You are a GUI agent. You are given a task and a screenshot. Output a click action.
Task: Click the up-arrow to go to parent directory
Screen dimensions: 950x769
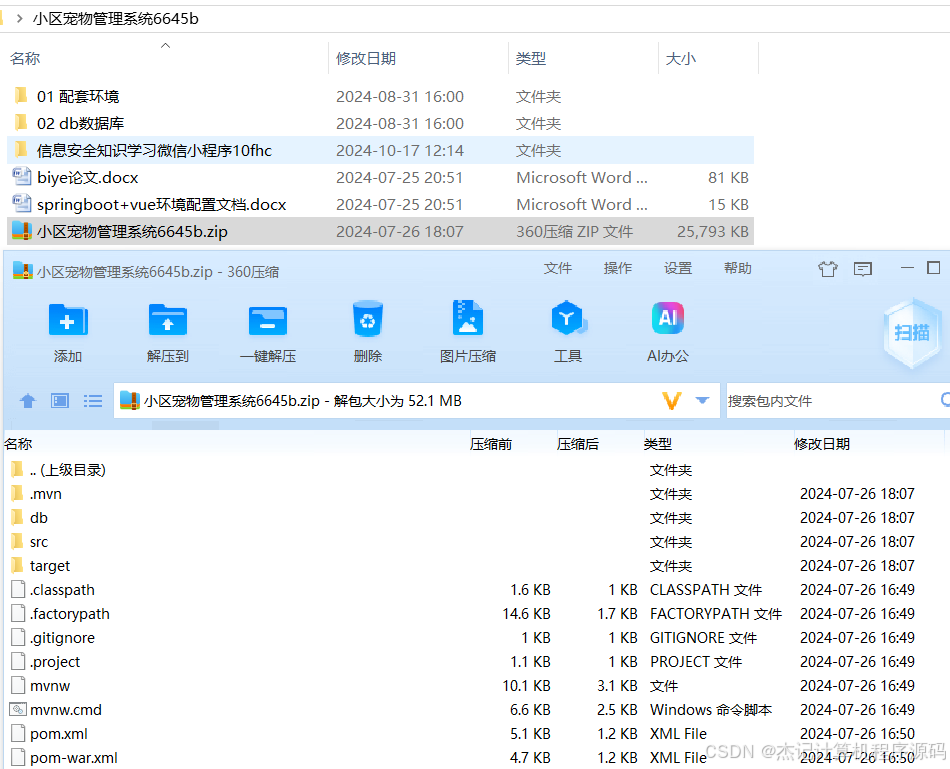pos(27,400)
